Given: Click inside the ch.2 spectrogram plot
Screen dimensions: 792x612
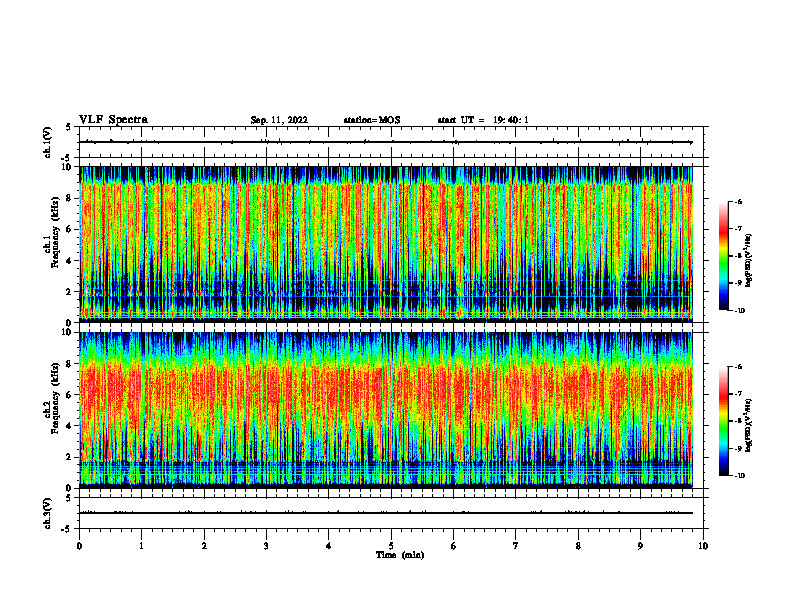Looking at the screenshot, I should pyautogui.click(x=386, y=410).
